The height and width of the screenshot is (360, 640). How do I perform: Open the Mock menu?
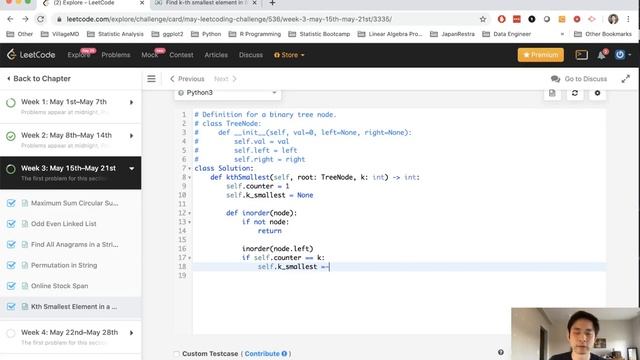[x=150, y=55]
